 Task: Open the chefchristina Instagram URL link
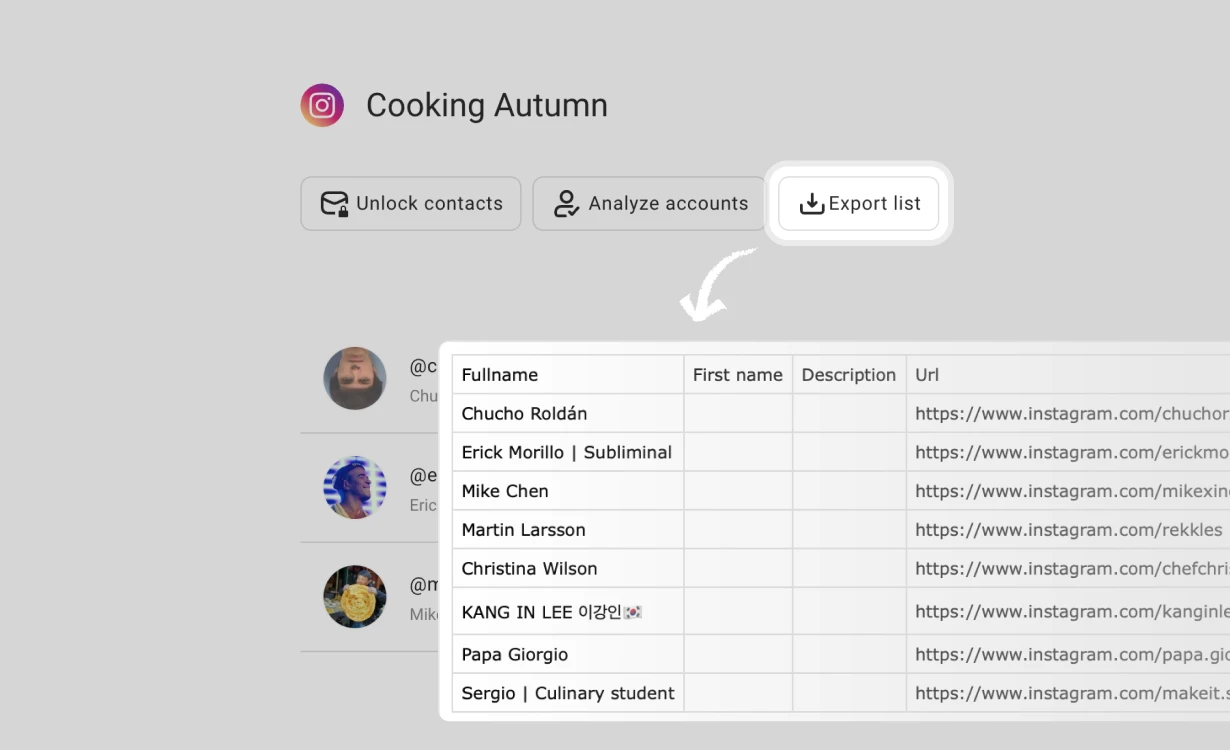[x=1065, y=568]
